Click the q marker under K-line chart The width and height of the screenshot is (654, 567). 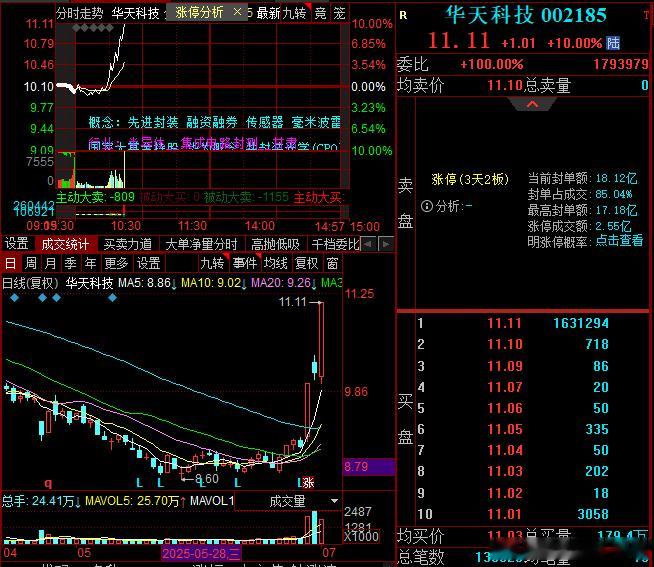pos(48,484)
